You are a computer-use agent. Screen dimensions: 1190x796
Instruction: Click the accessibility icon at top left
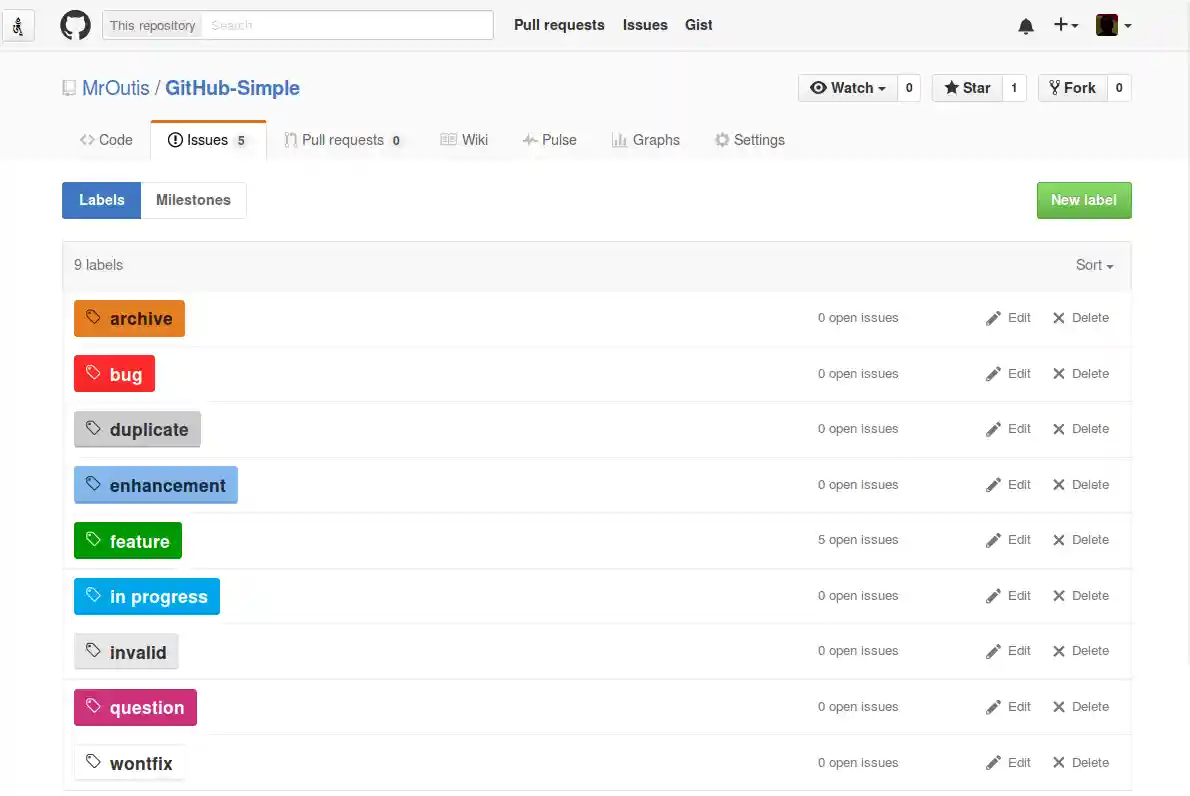[x=18, y=26]
